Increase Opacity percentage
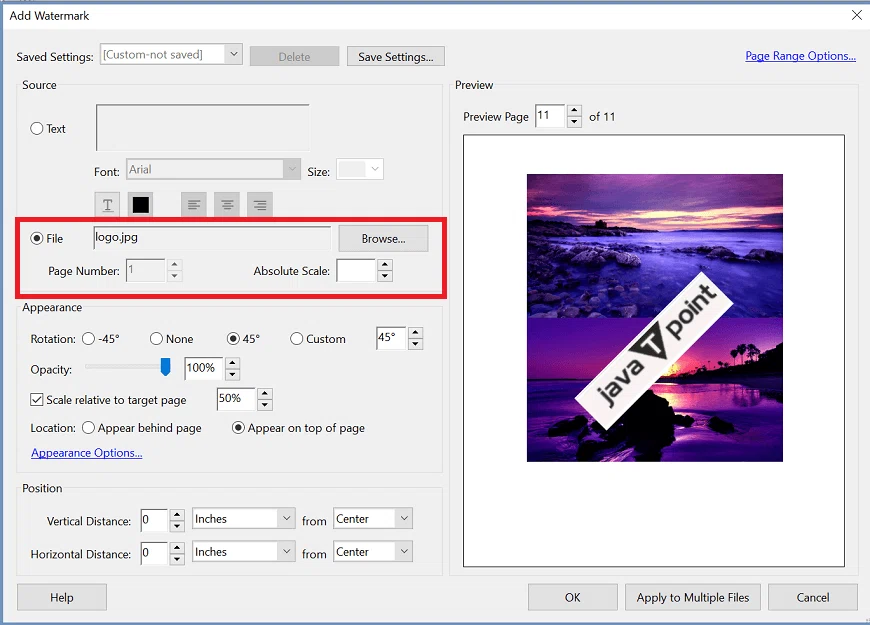Viewport: 870px width, 625px height. (232, 364)
